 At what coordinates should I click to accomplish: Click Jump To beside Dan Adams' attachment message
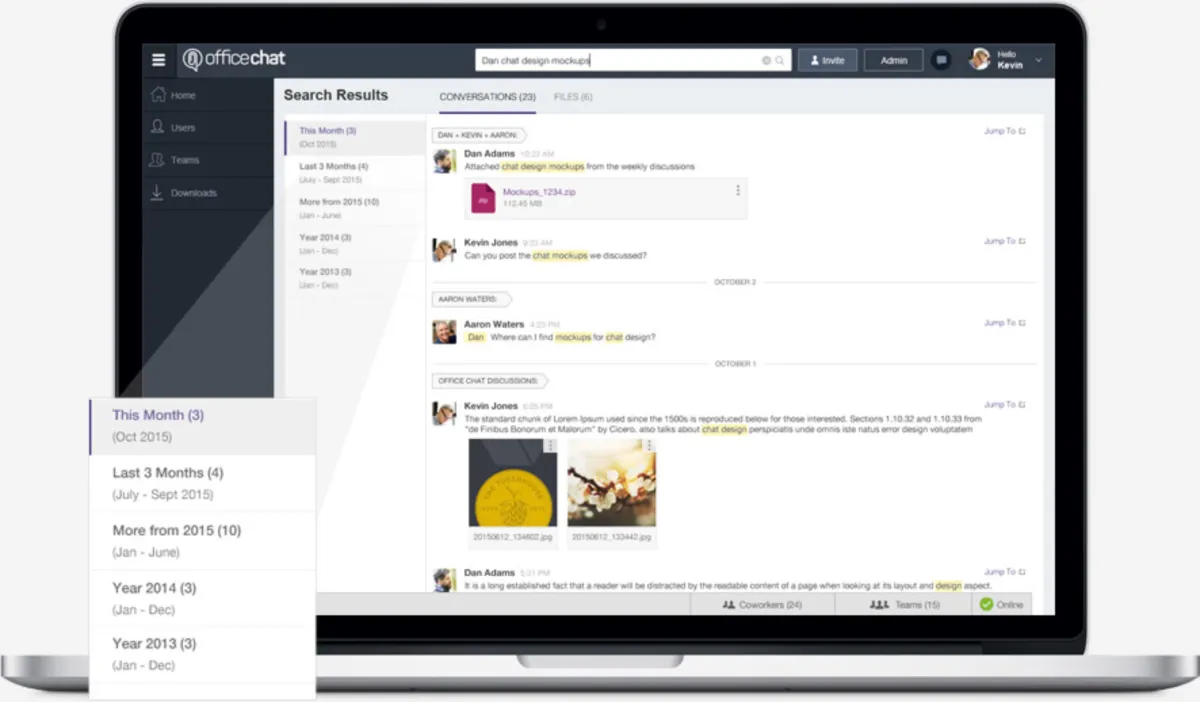coord(1004,131)
